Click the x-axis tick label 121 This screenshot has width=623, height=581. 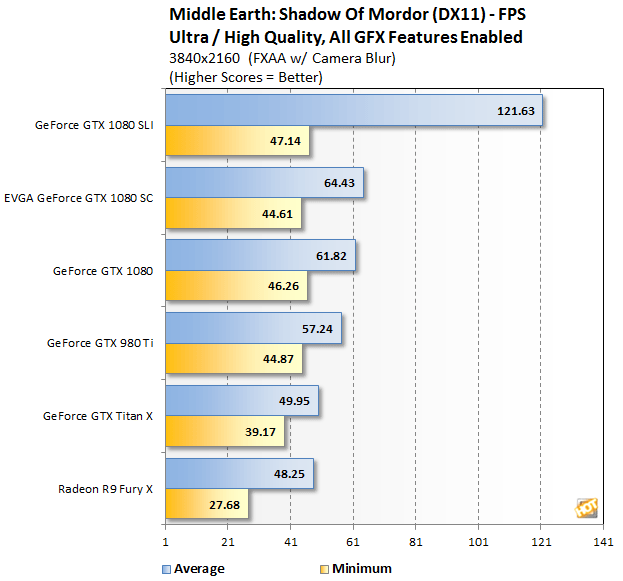coord(541,542)
